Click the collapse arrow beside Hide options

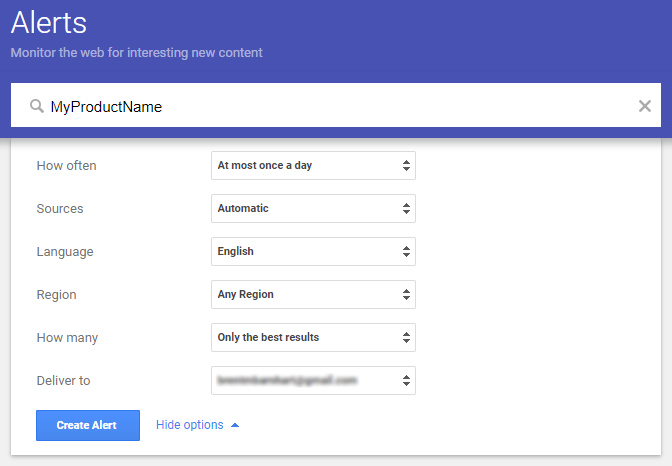pos(235,425)
